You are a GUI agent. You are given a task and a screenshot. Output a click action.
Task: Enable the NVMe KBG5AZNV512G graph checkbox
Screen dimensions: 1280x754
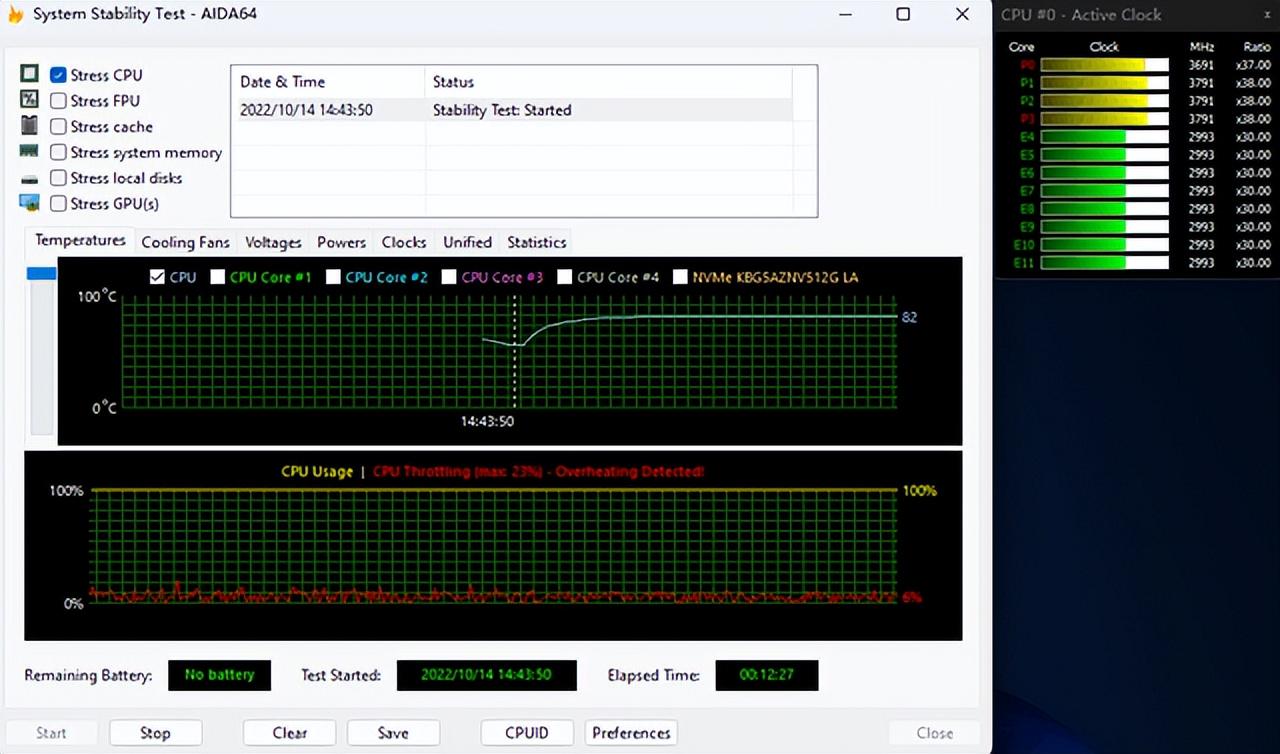tap(680, 277)
